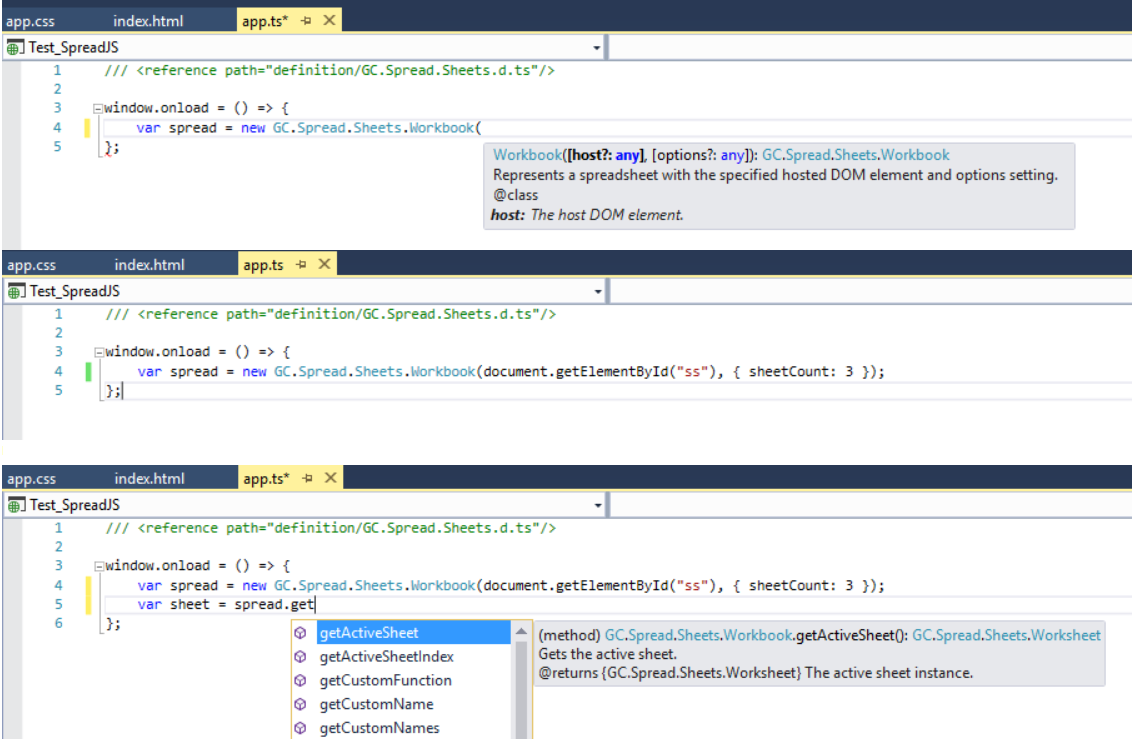Screen dimensions: 1132x739
Task: Click the Test_SpreadJS project icon in the bottom editor
Action: 15,505
